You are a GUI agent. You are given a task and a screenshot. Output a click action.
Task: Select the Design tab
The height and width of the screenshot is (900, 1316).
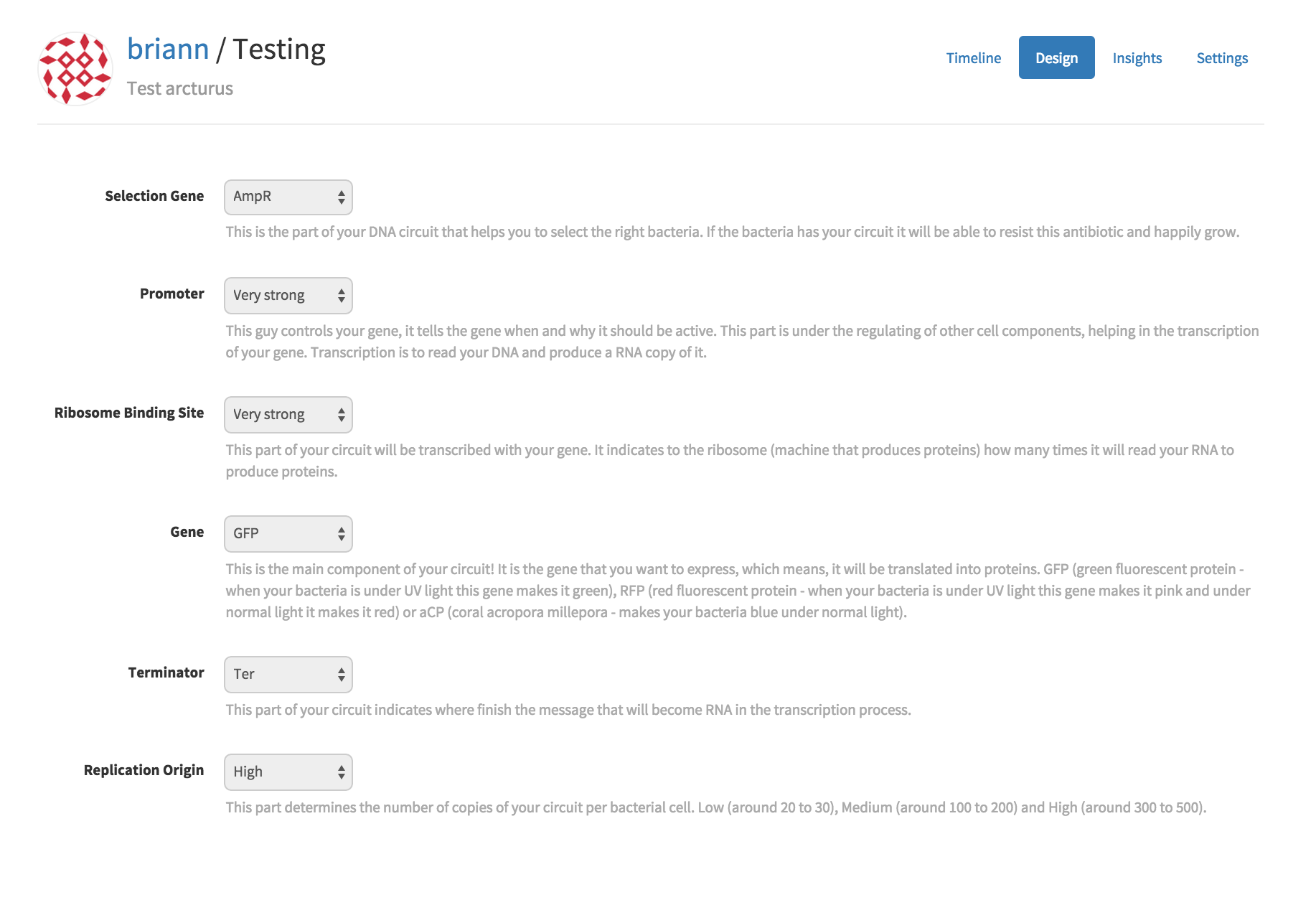point(1056,58)
